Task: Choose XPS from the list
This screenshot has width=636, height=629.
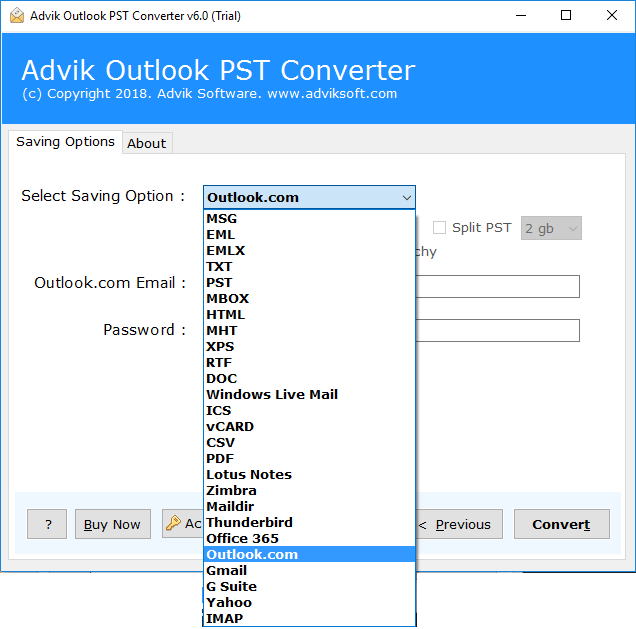Action: [309, 347]
